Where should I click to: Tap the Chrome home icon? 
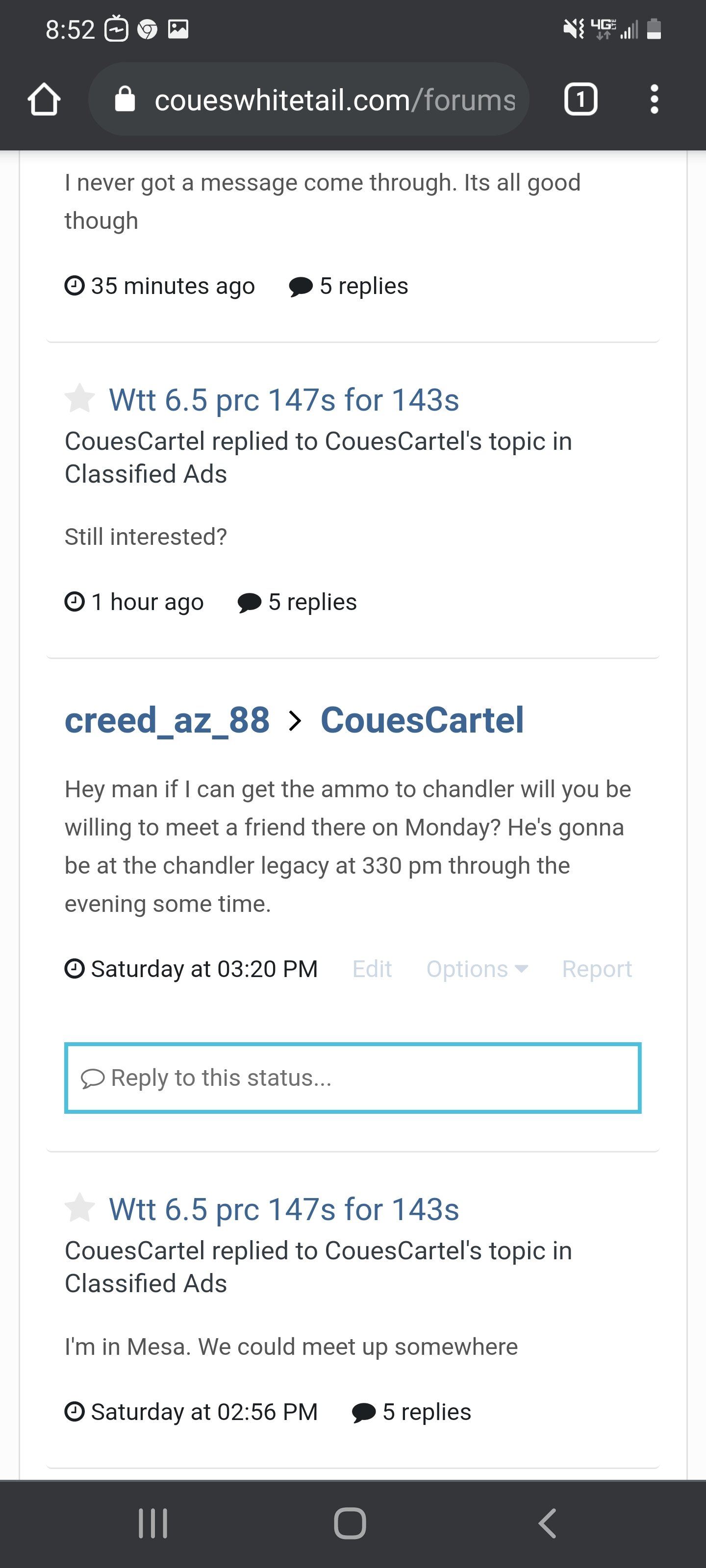(44, 99)
